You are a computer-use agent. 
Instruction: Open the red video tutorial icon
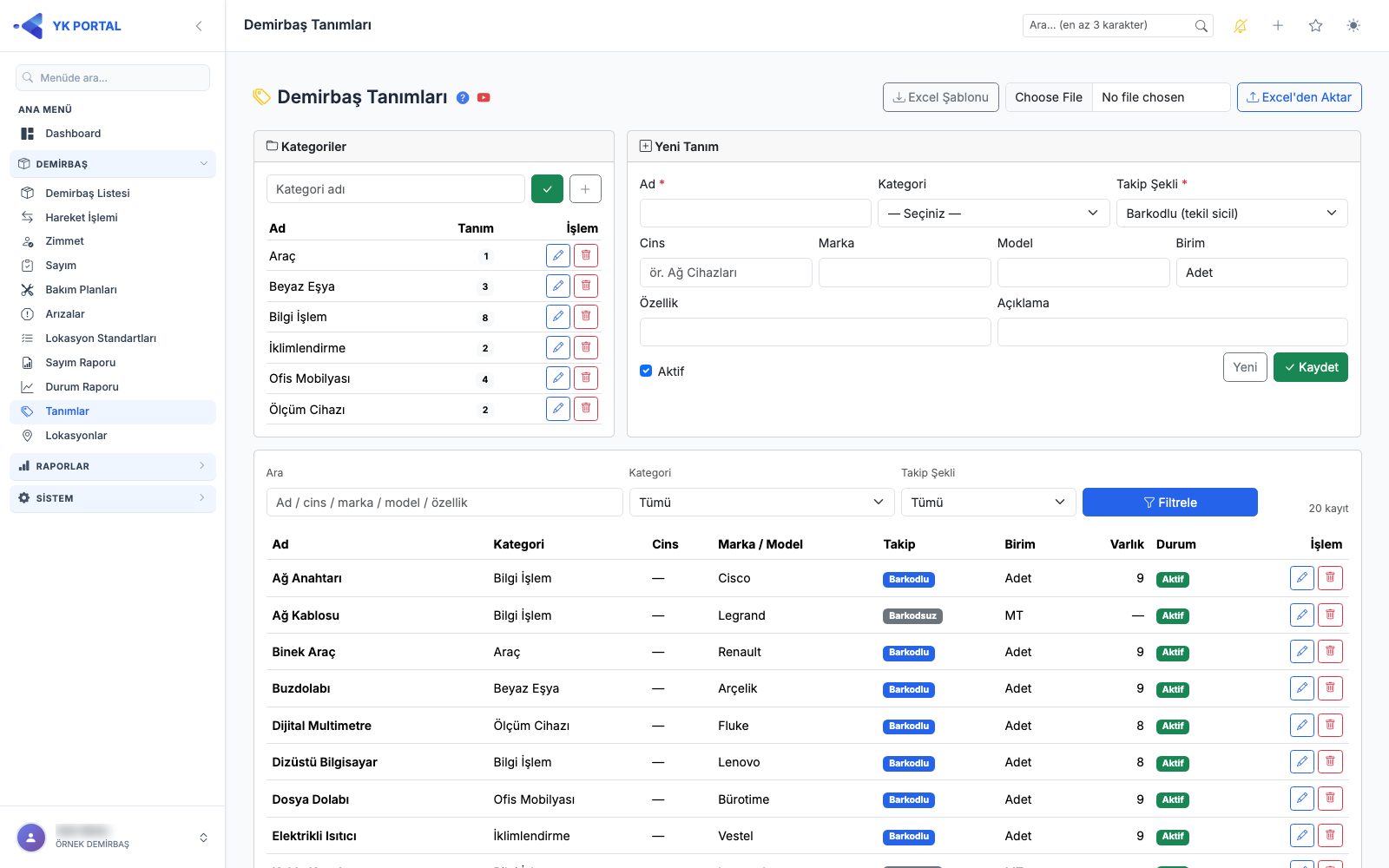pos(484,98)
